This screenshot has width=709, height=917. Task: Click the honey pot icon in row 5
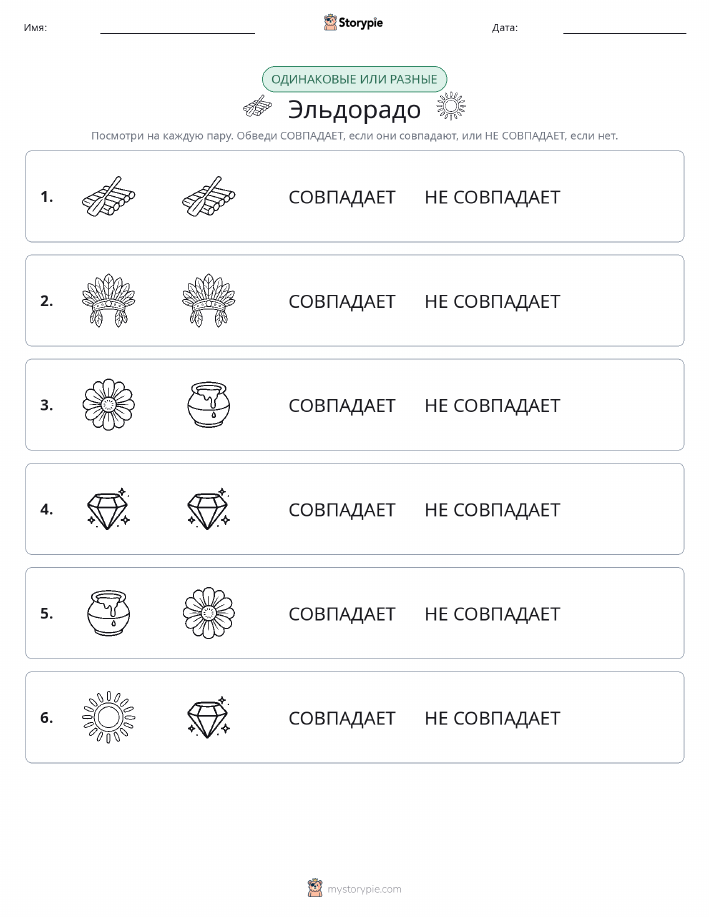[x=108, y=613]
